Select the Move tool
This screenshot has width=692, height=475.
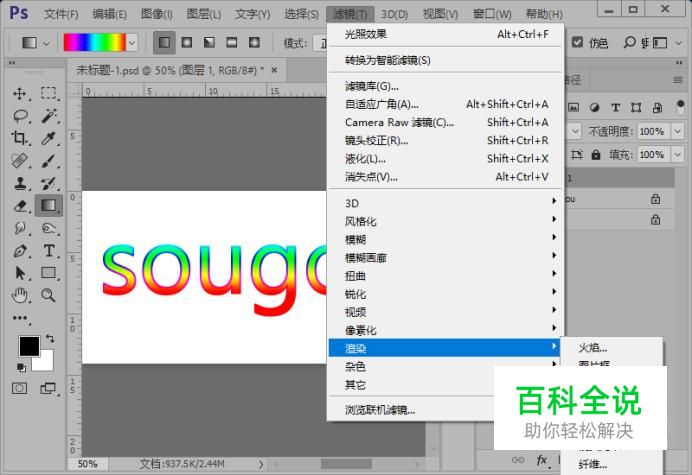click(x=20, y=94)
